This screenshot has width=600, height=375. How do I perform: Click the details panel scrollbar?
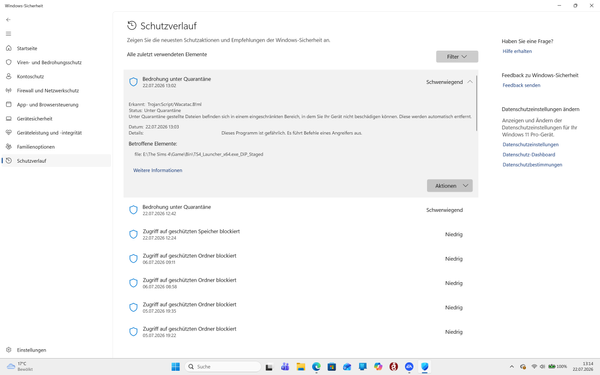[476, 103]
